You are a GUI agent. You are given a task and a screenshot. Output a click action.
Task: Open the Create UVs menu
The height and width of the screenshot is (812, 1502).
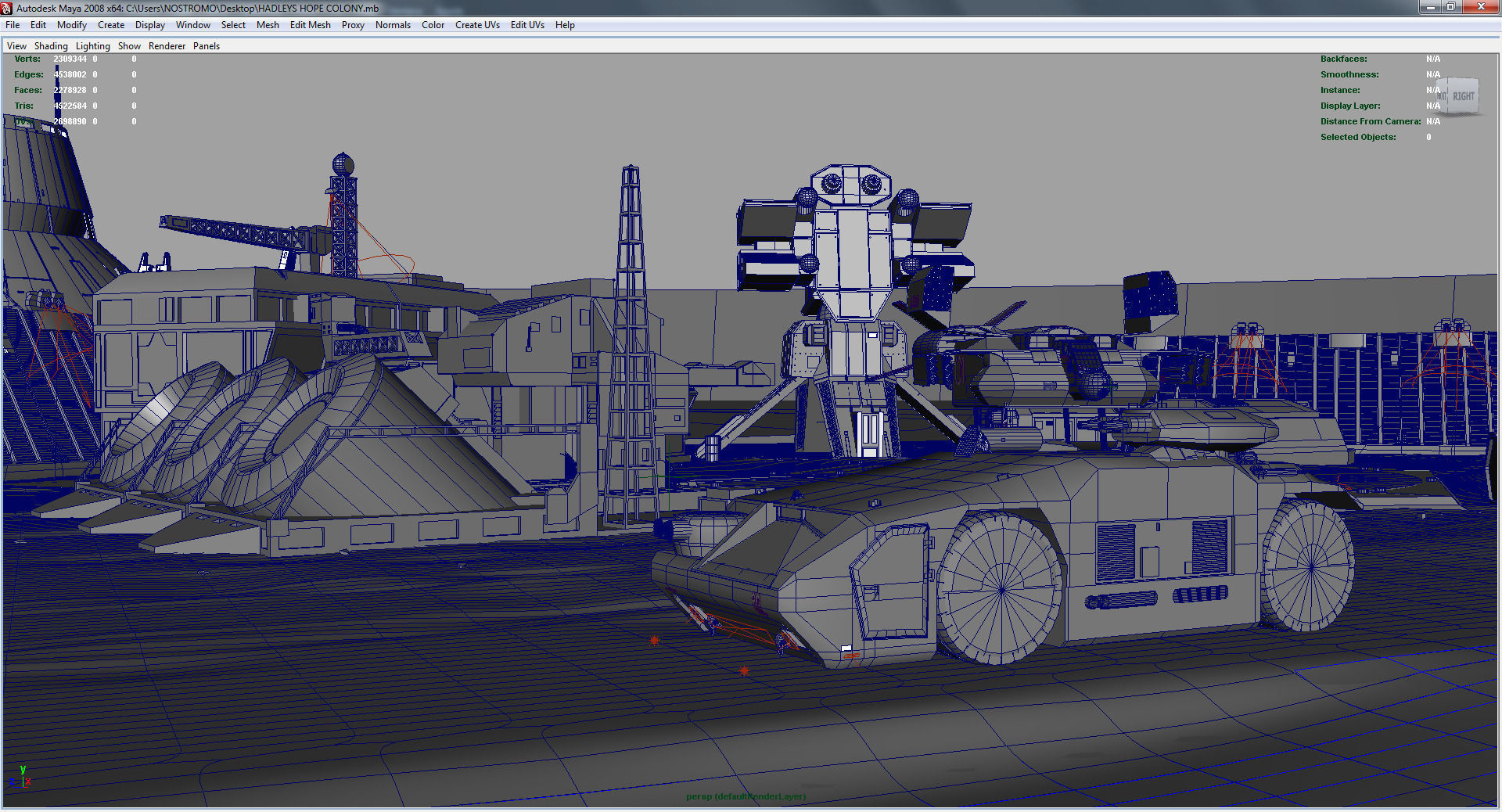tap(477, 25)
